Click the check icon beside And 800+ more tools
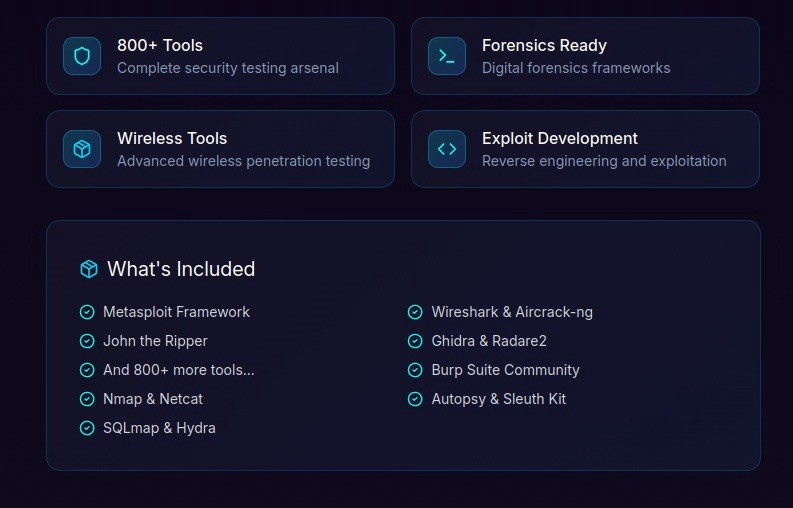Viewport: 793px width, 508px height. (87, 370)
